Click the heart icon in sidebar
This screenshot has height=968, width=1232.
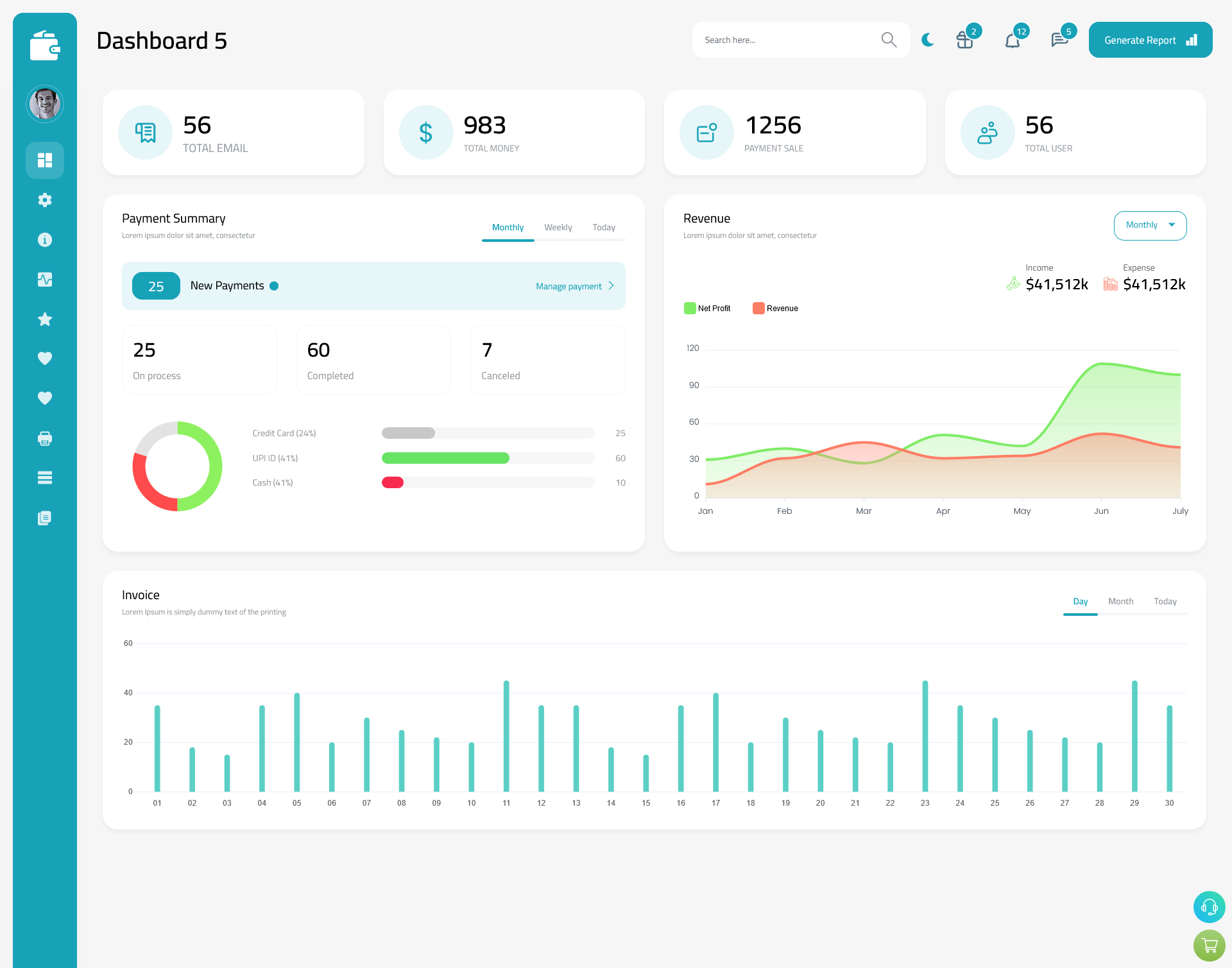coord(45,358)
